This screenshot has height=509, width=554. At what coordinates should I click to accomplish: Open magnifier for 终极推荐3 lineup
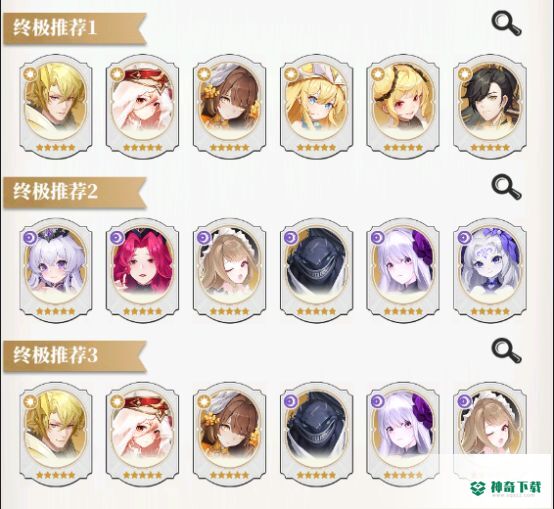pyautogui.click(x=506, y=351)
